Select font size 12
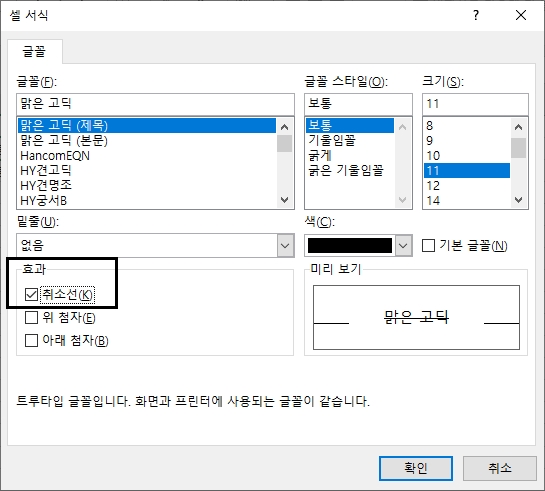The image size is (545, 491). pos(467,185)
